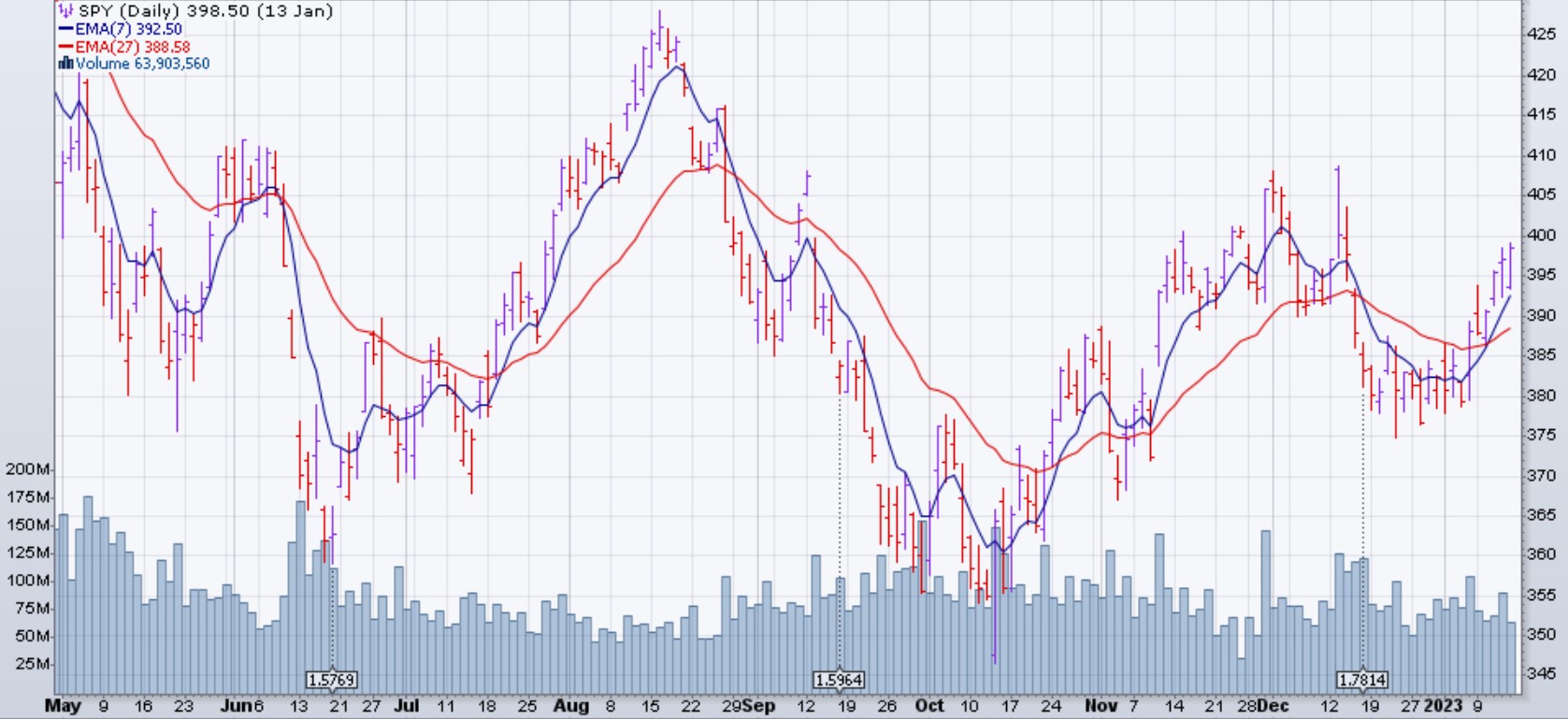Click the red EMA(27) line swatch
Viewport: 1568px width, 719px height.
pyautogui.click(x=65, y=47)
